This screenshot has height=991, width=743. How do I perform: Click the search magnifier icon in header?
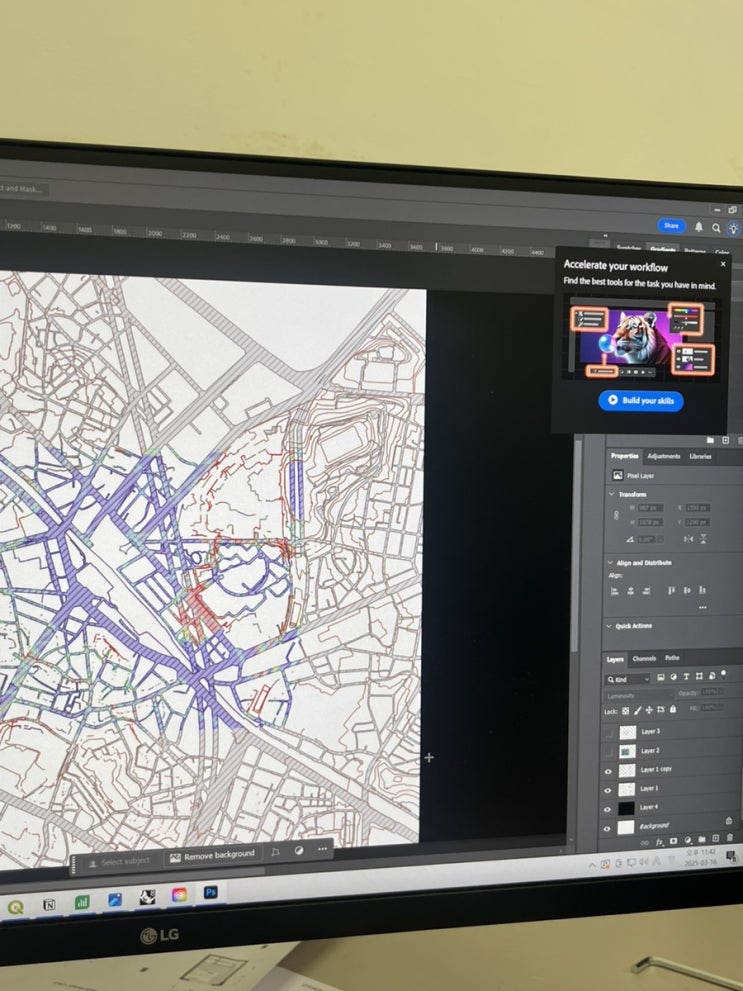coord(716,228)
